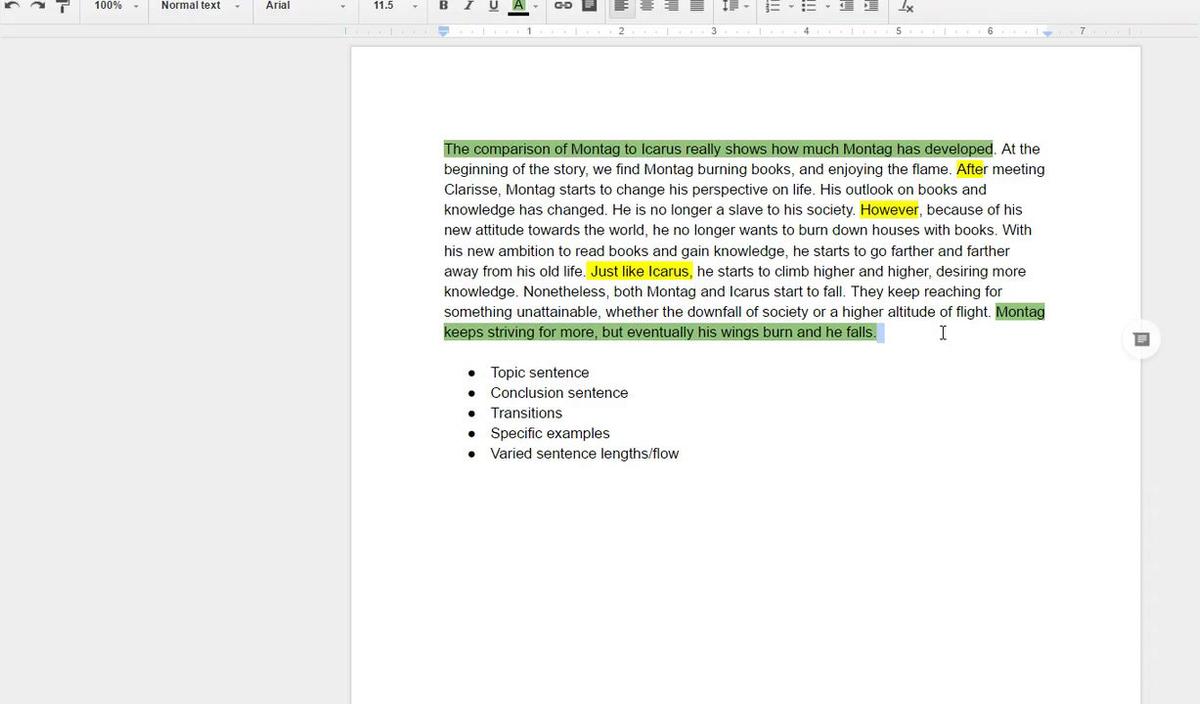Click bullet item 'Specific examples'

550,433
